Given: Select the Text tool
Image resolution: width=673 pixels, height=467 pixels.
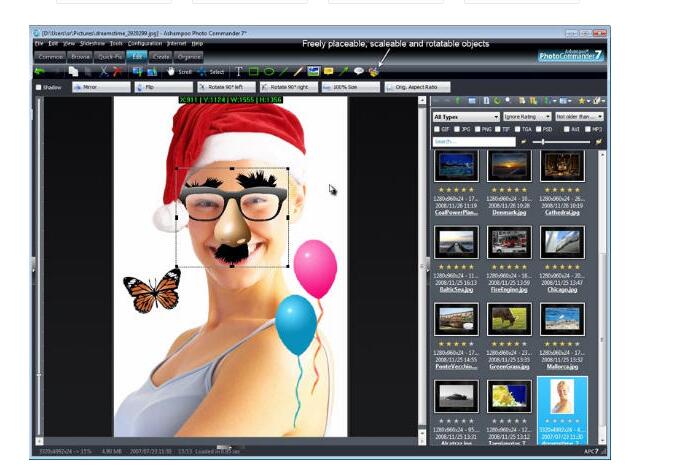Looking at the screenshot, I should (238, 72).
